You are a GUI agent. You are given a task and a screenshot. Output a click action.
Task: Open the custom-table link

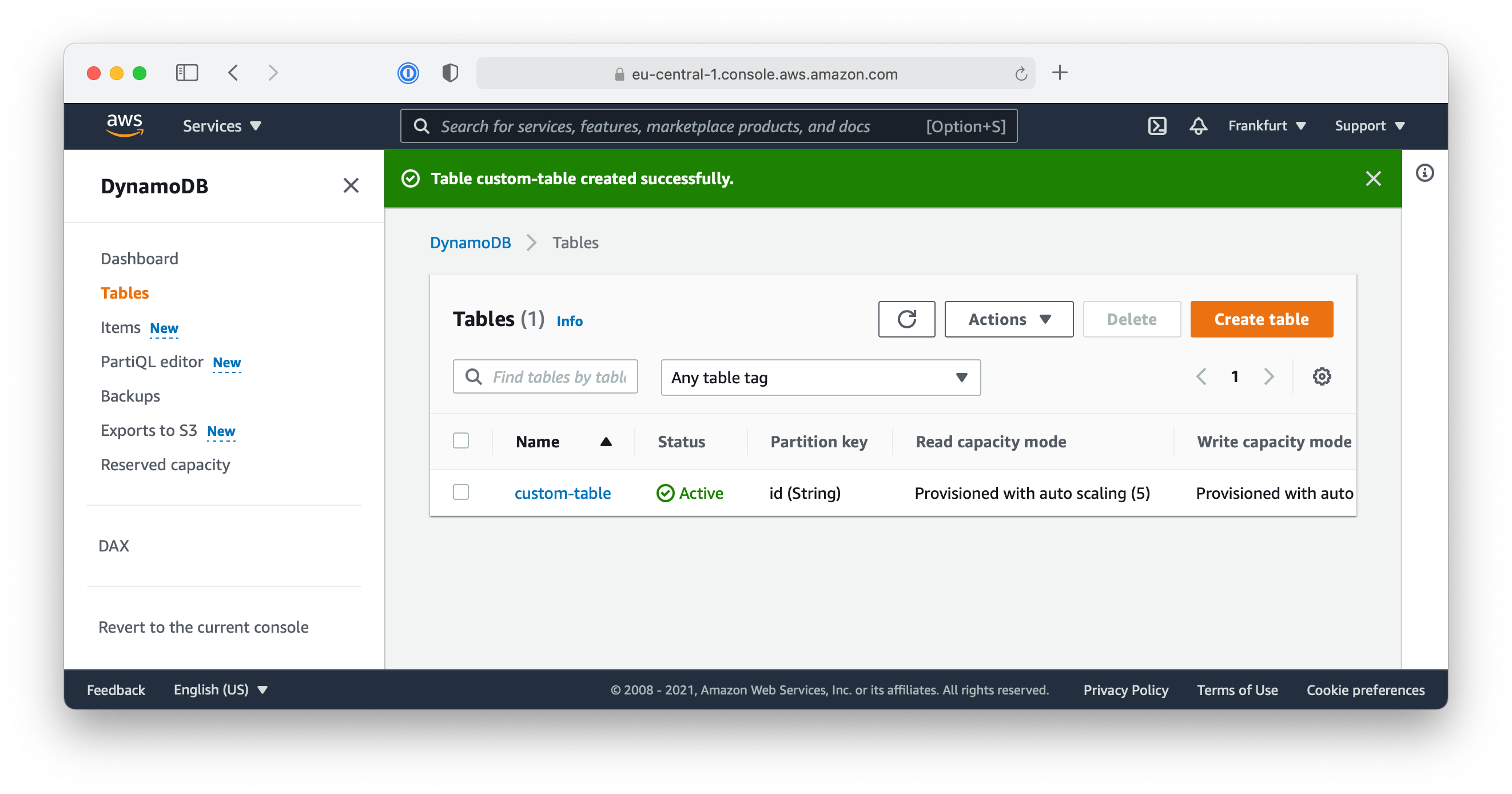pos(562,493)
